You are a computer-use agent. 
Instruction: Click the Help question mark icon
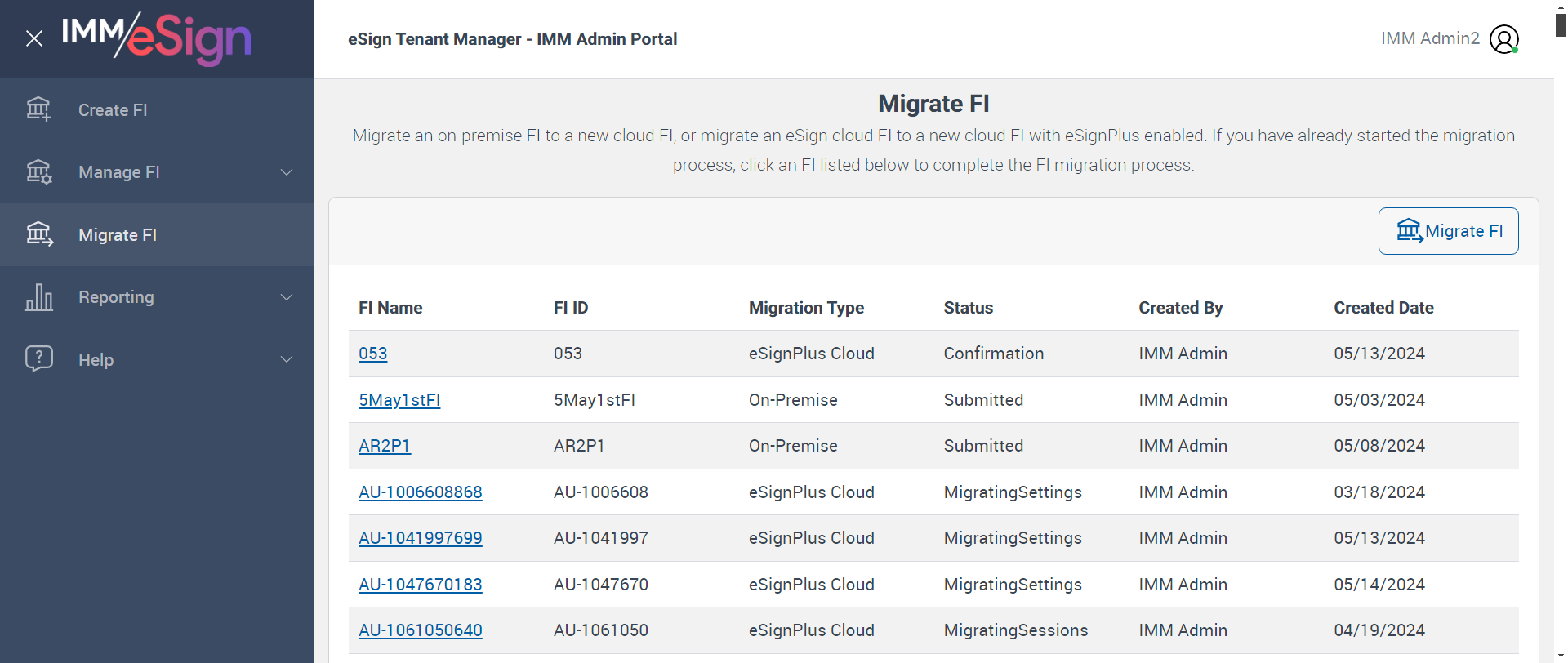coord(38,359)
